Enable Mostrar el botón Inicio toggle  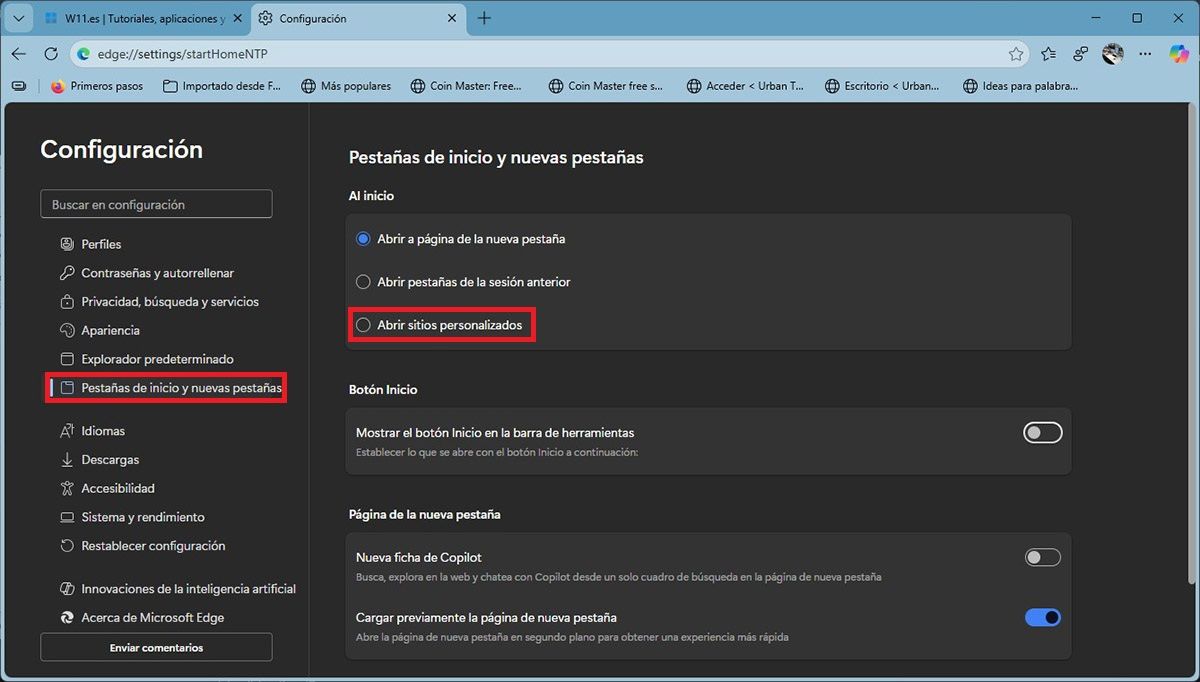[1042, 433]
